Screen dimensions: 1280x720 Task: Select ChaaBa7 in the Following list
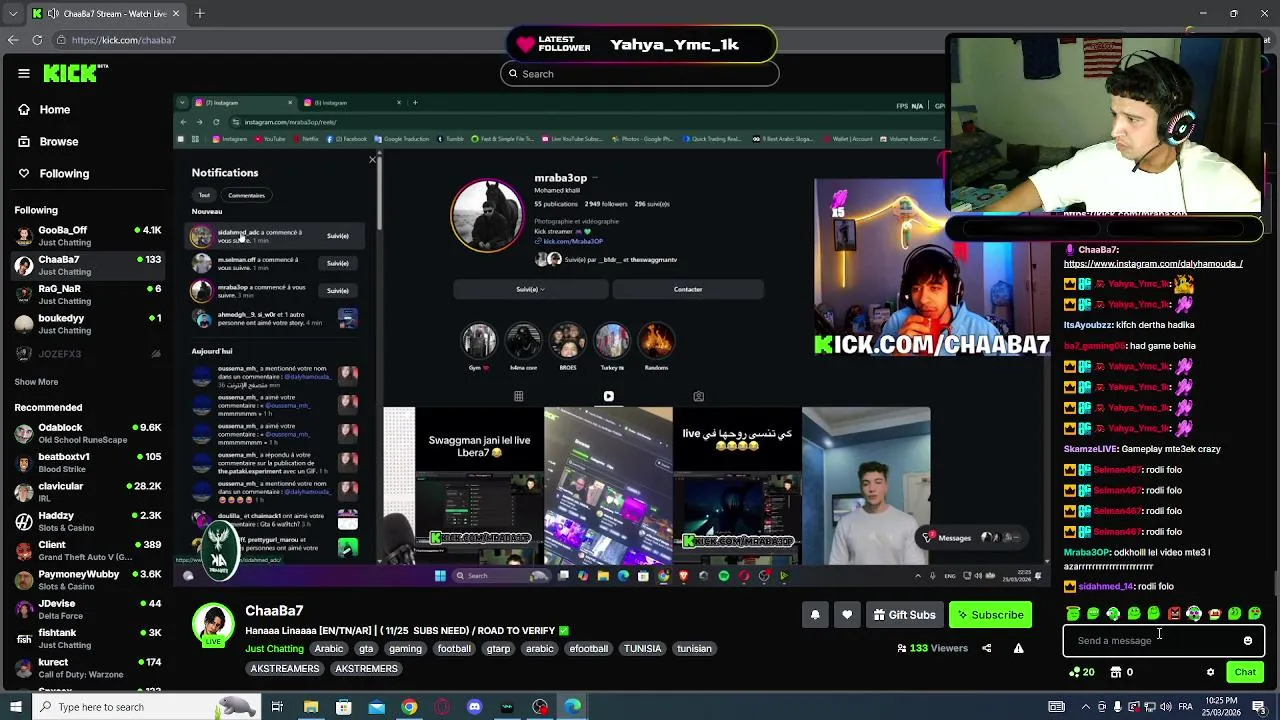[86, 265]
